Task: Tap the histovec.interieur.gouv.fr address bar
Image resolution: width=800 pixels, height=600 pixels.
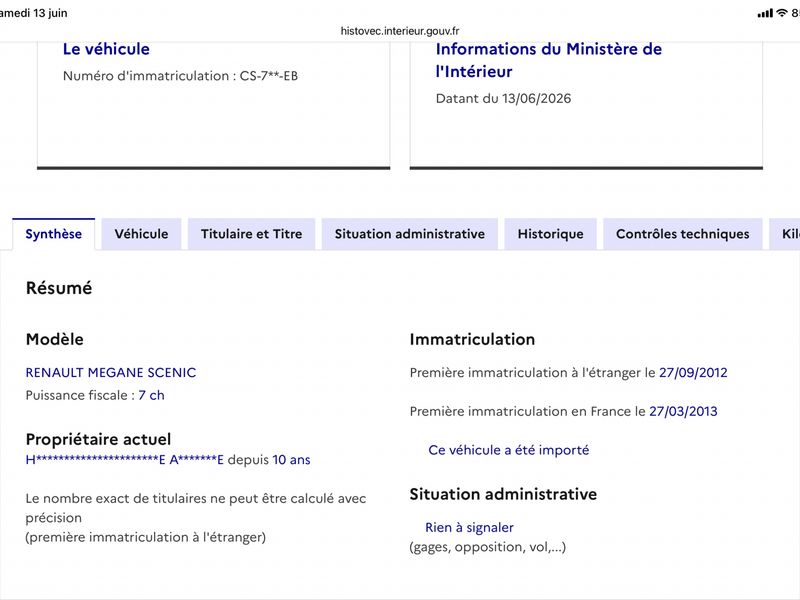Action: (x=400, y=31)
